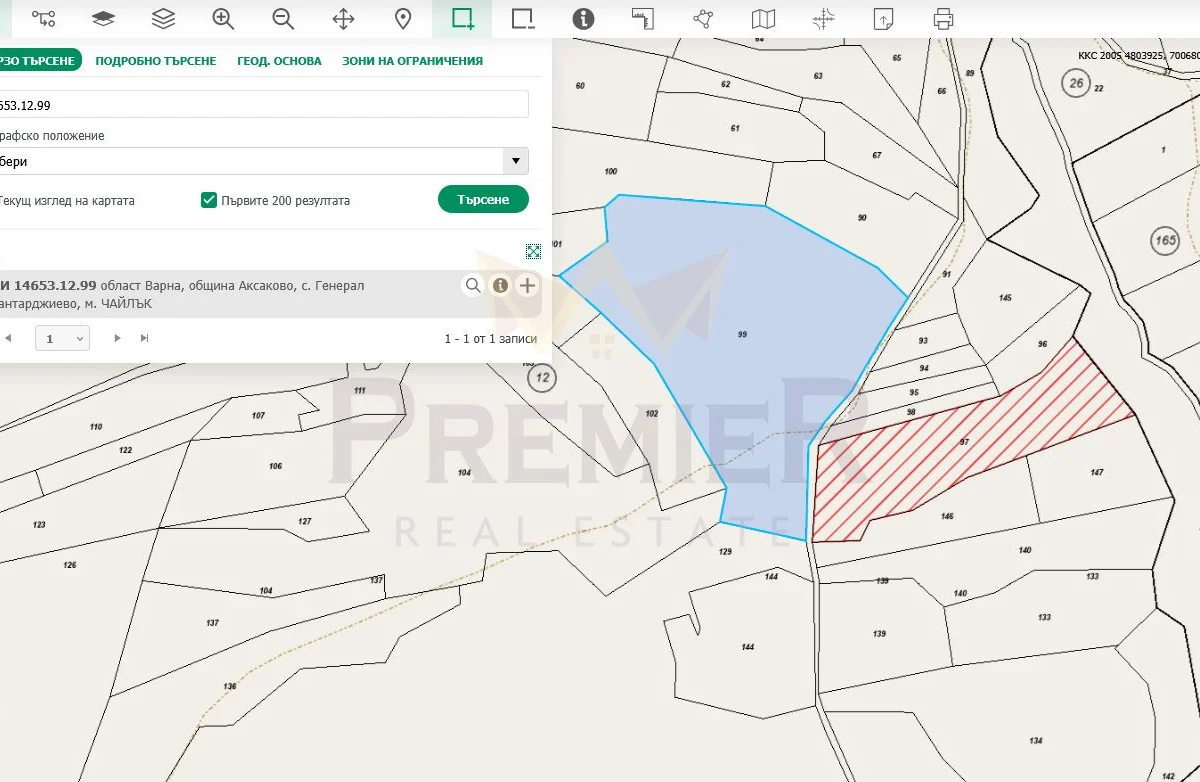Click the zoom in magnifier tool
The image size is (1200, 782).
223,19
